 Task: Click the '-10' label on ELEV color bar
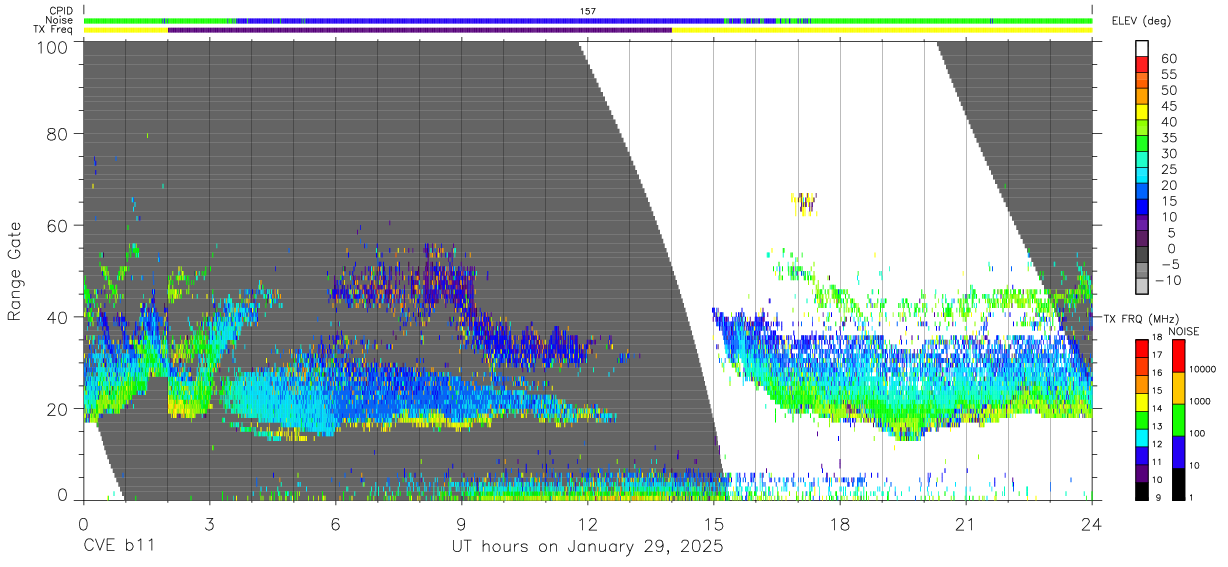(x=1167, y=280)
